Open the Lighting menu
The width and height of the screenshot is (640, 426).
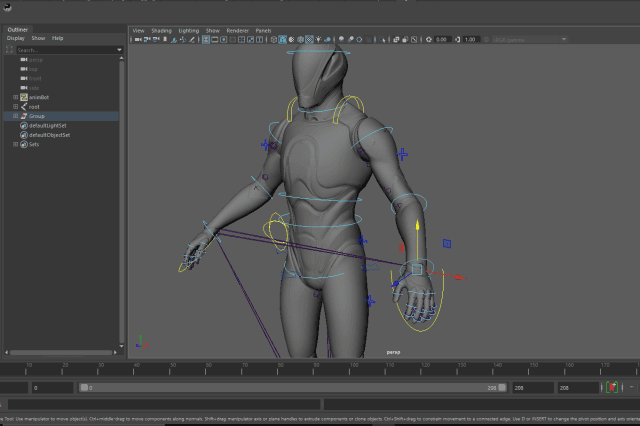pyautogui.click(x=189, y=31)
